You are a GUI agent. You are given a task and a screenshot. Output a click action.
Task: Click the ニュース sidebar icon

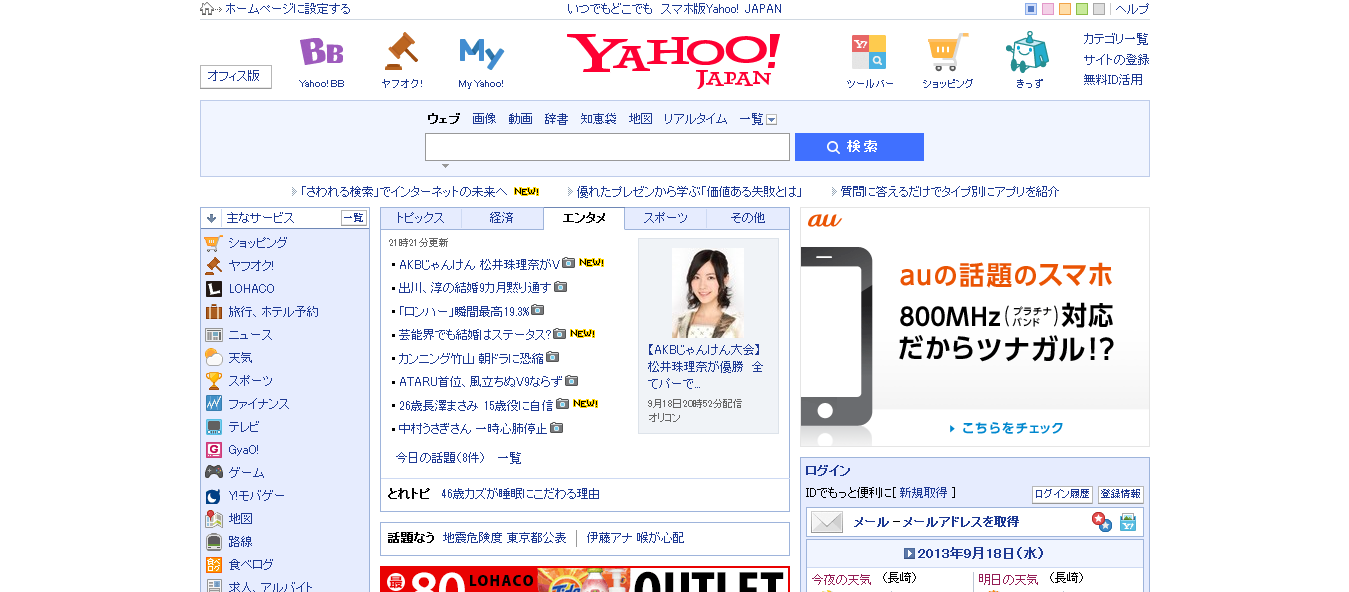click(213, 335)
